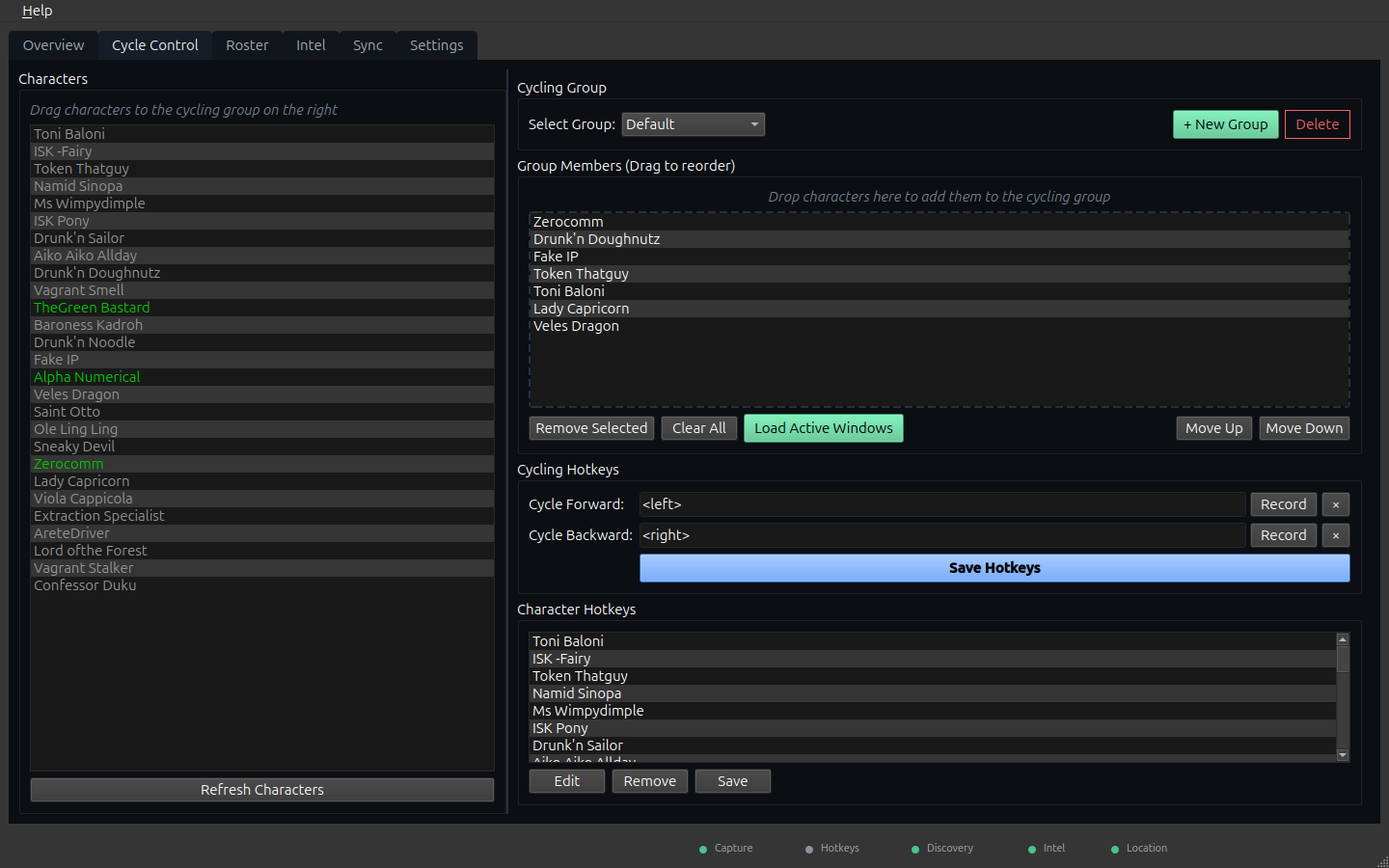The height and width of the screenshot is (868, 1389).
Task: Click the Intel status indicator dot
Action: 1032,850
